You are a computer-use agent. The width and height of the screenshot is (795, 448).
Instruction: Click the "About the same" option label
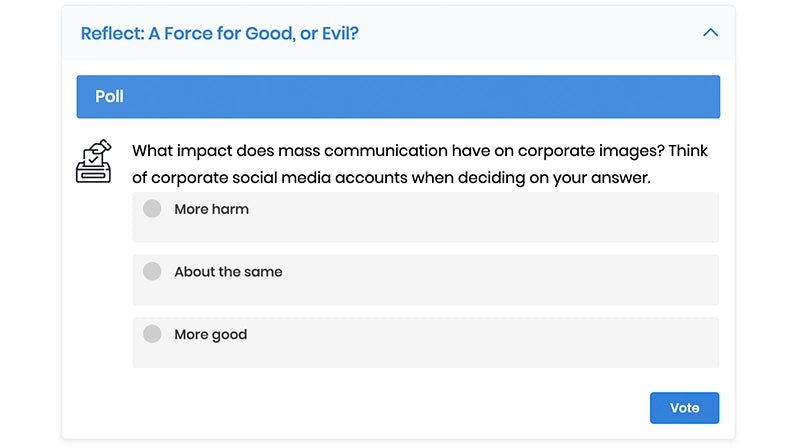coord(228,272)
